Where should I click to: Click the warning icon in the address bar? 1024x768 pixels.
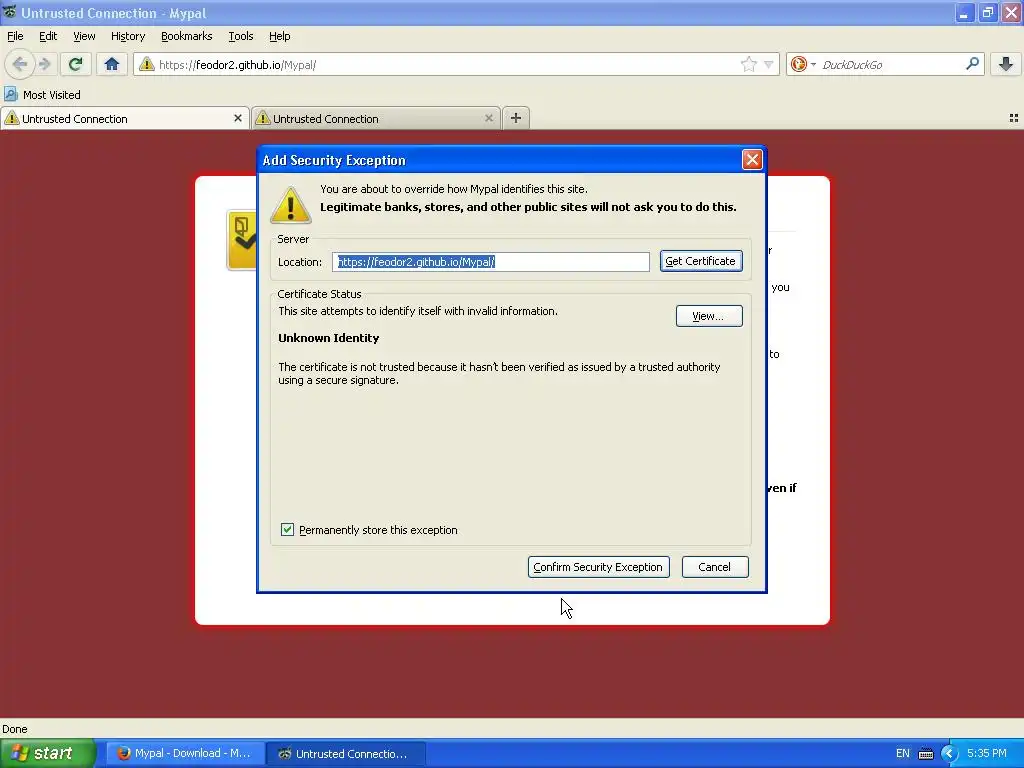tap(147, 64)
